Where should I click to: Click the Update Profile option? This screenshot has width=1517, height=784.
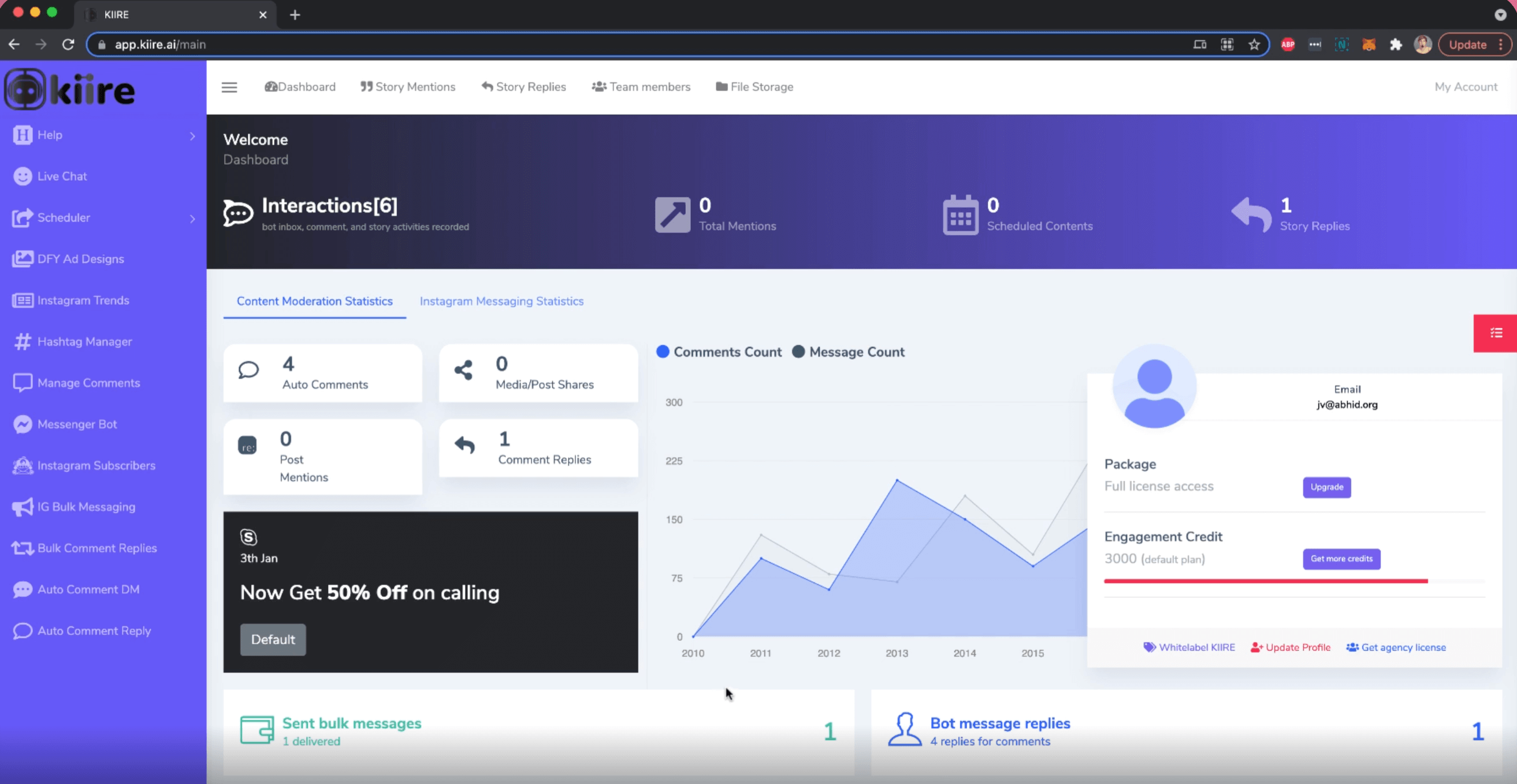pyautogui.click(x=1291, y=647)
